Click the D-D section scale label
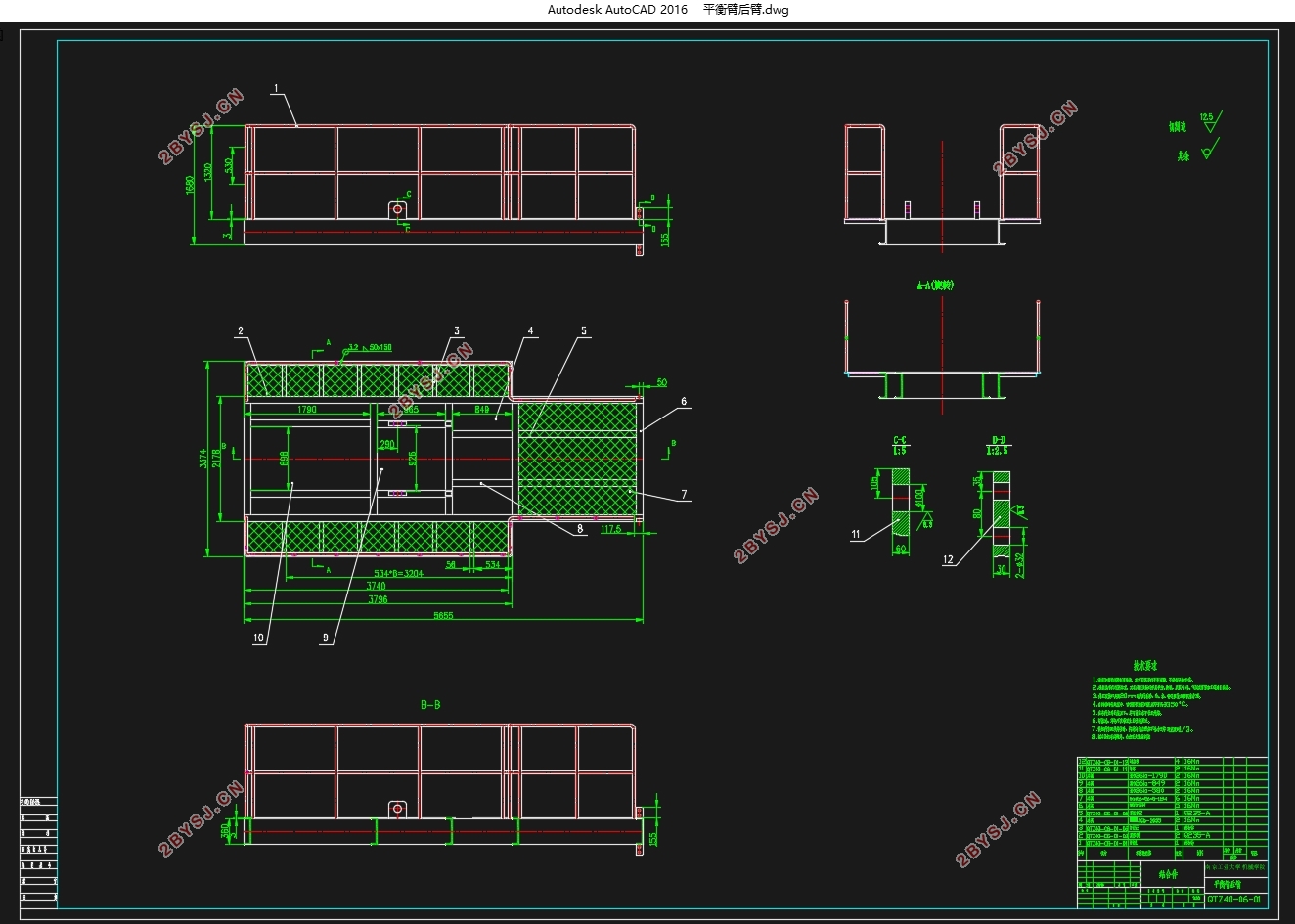 (998, 451)
